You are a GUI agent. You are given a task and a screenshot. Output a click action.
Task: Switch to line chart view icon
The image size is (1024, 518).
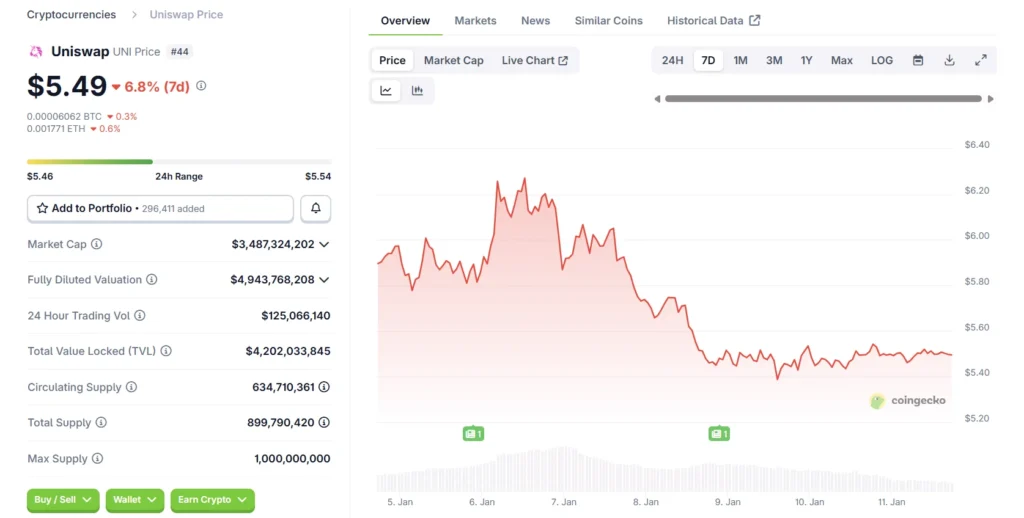click(386, 91)
